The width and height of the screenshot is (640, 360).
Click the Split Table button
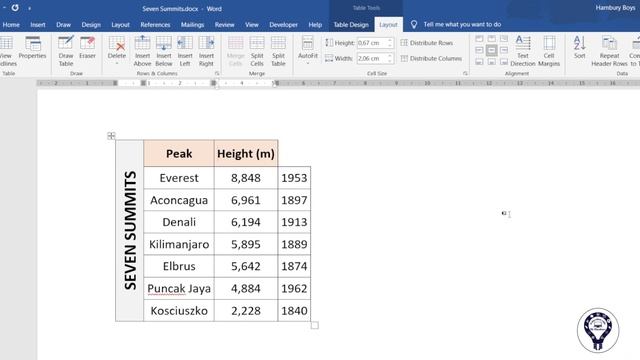click(278, 51)
